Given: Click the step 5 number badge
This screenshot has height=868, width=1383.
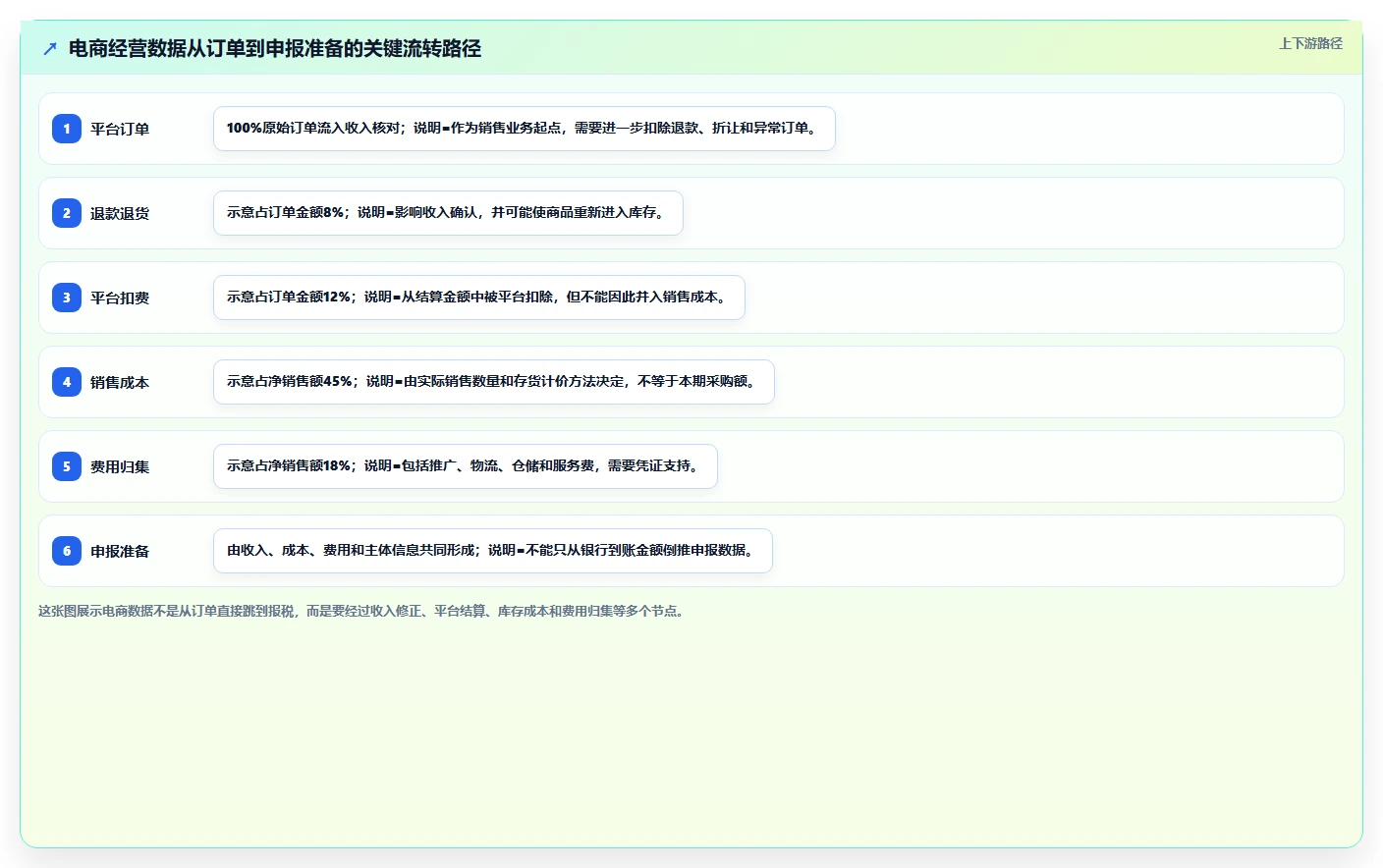Looking at the screenshot, I should click(67, 466).
